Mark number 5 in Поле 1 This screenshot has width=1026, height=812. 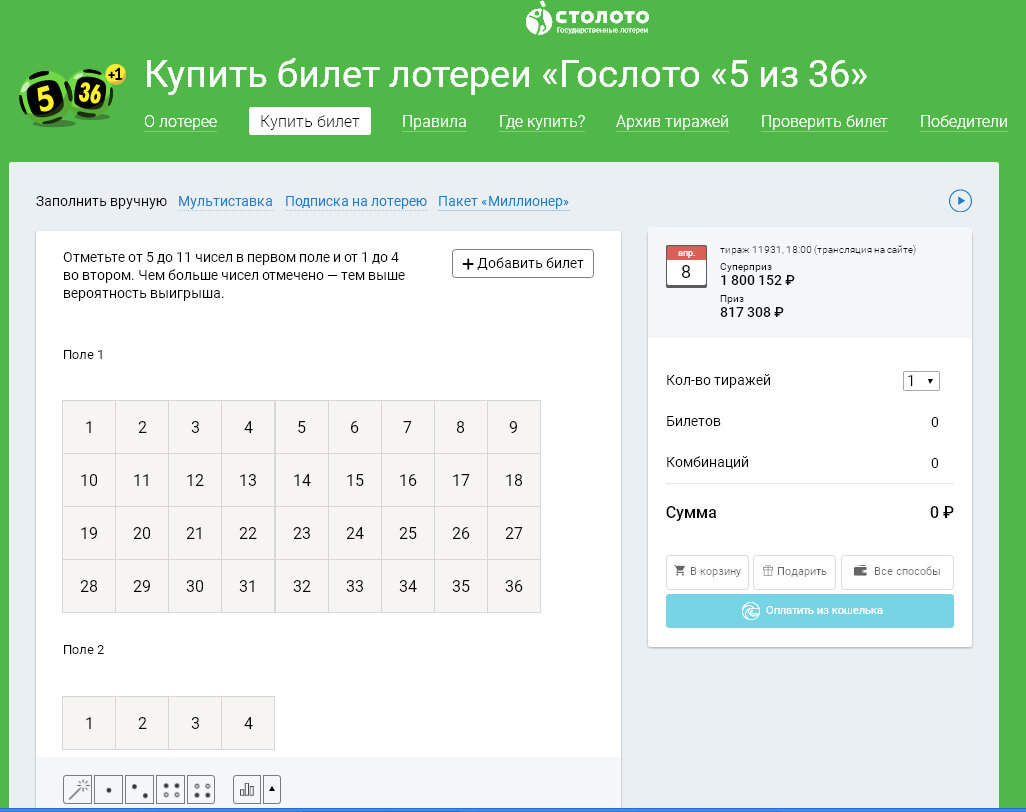point(302,427)
